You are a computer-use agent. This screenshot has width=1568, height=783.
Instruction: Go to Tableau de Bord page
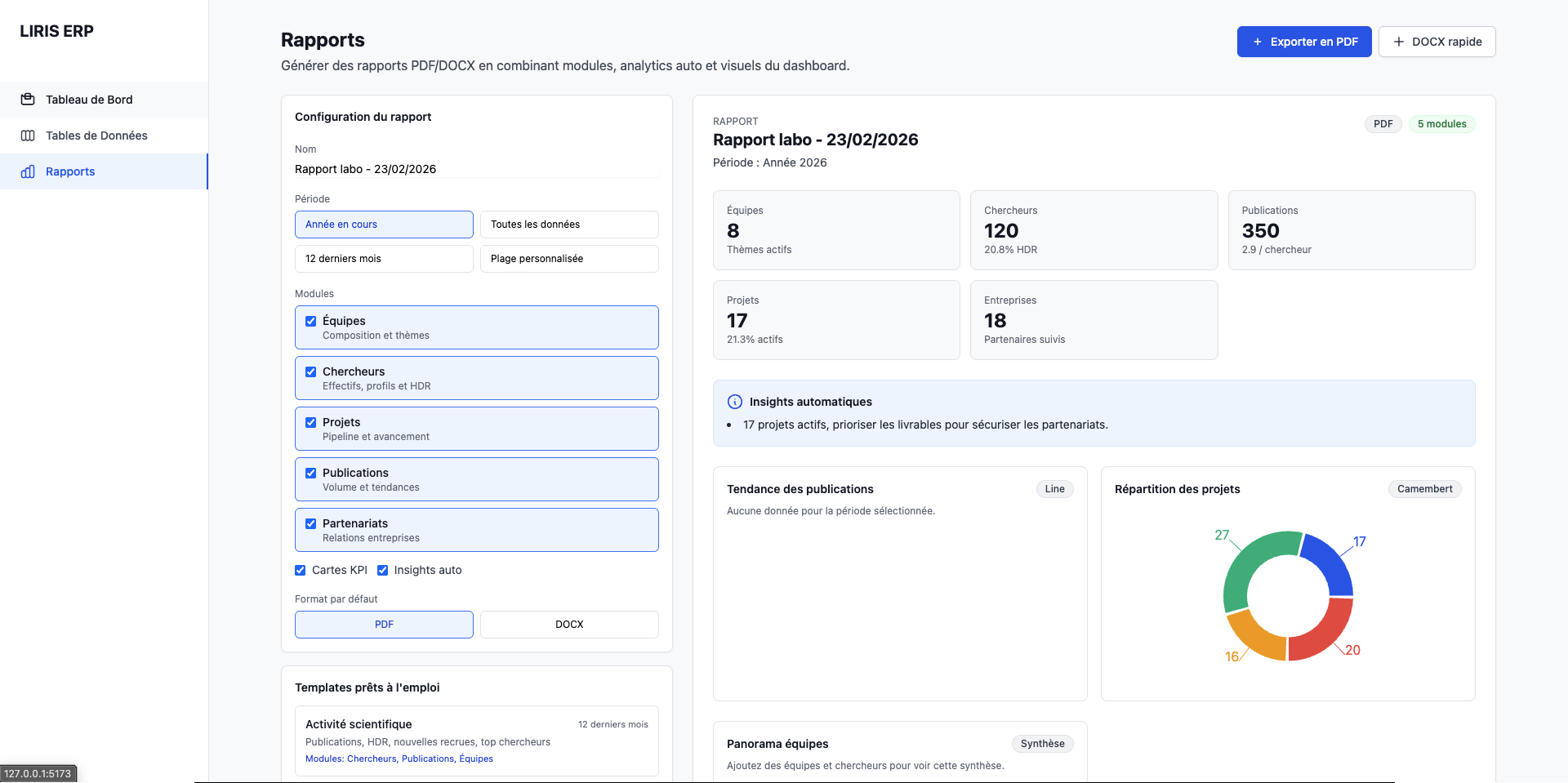pos(89,100)
